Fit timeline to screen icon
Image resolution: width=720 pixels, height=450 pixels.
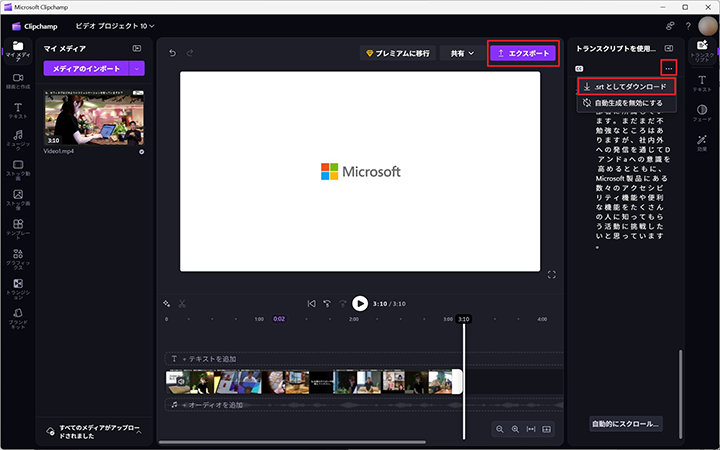point(531,429)
